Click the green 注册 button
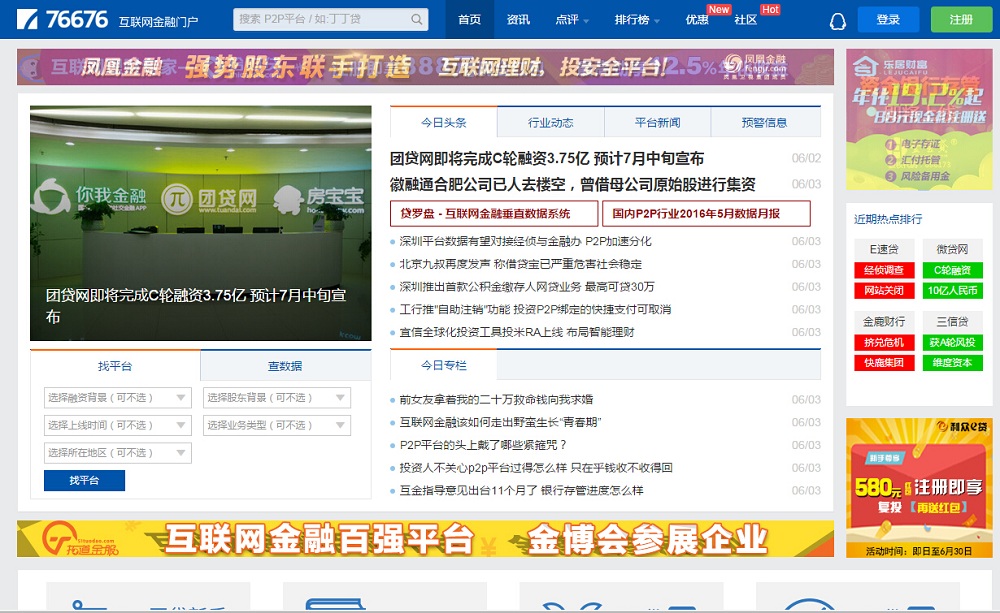 click(961, 20)
